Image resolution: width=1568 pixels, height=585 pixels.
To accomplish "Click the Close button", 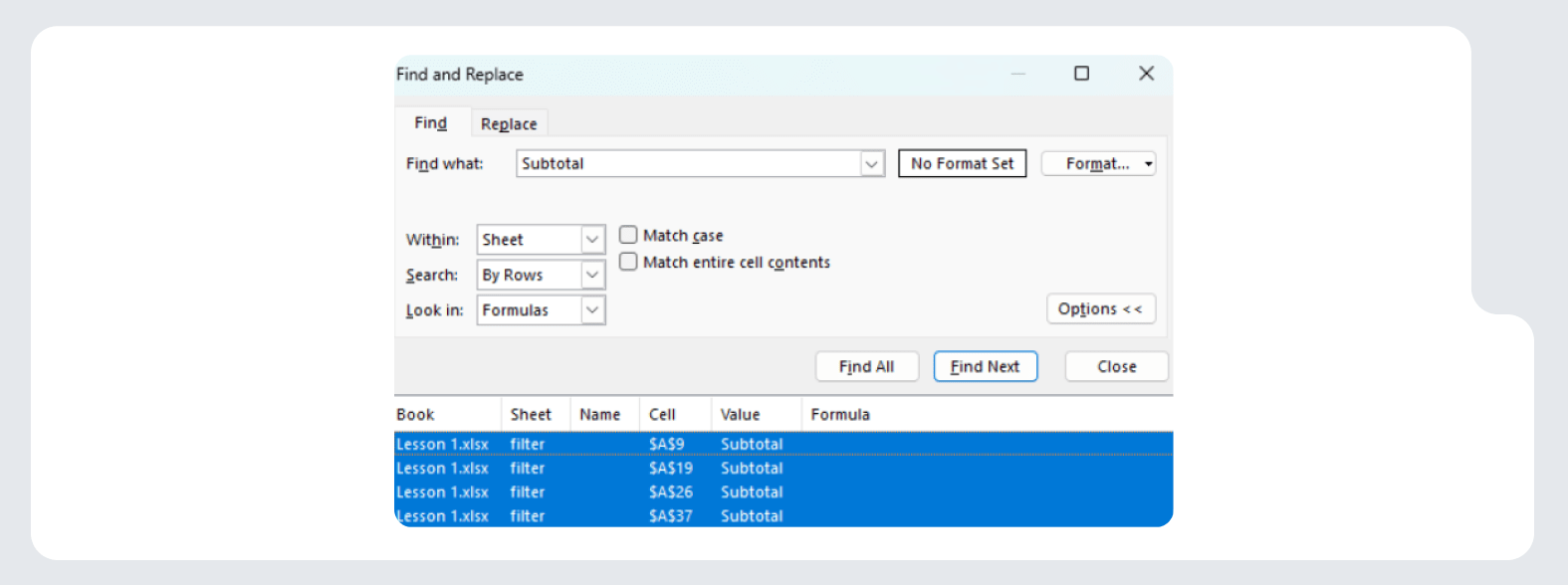I will point(1116,367).
